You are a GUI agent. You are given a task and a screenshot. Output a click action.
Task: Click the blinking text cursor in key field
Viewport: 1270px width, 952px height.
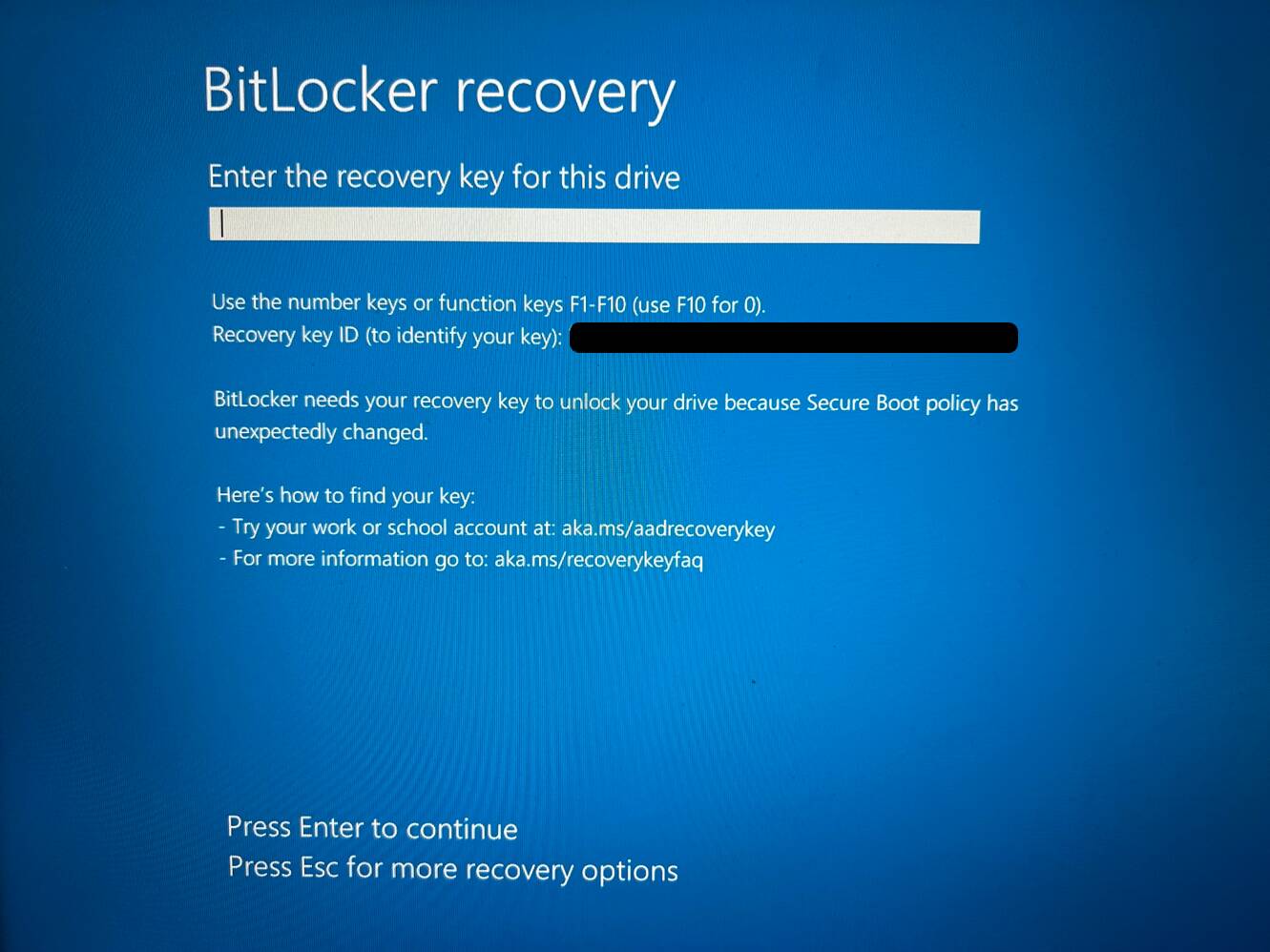[x=222, y=224]
